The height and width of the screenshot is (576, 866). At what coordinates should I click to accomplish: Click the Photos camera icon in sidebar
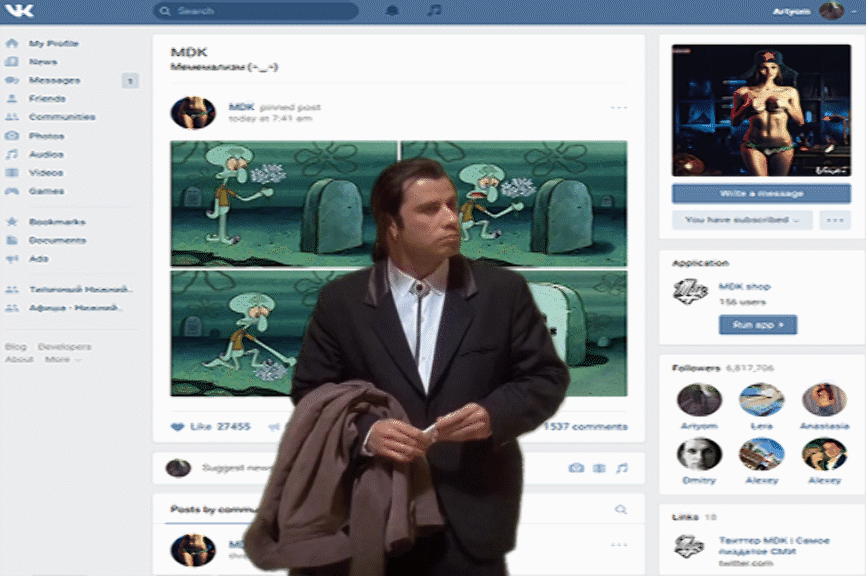click(x=12, y=135)
